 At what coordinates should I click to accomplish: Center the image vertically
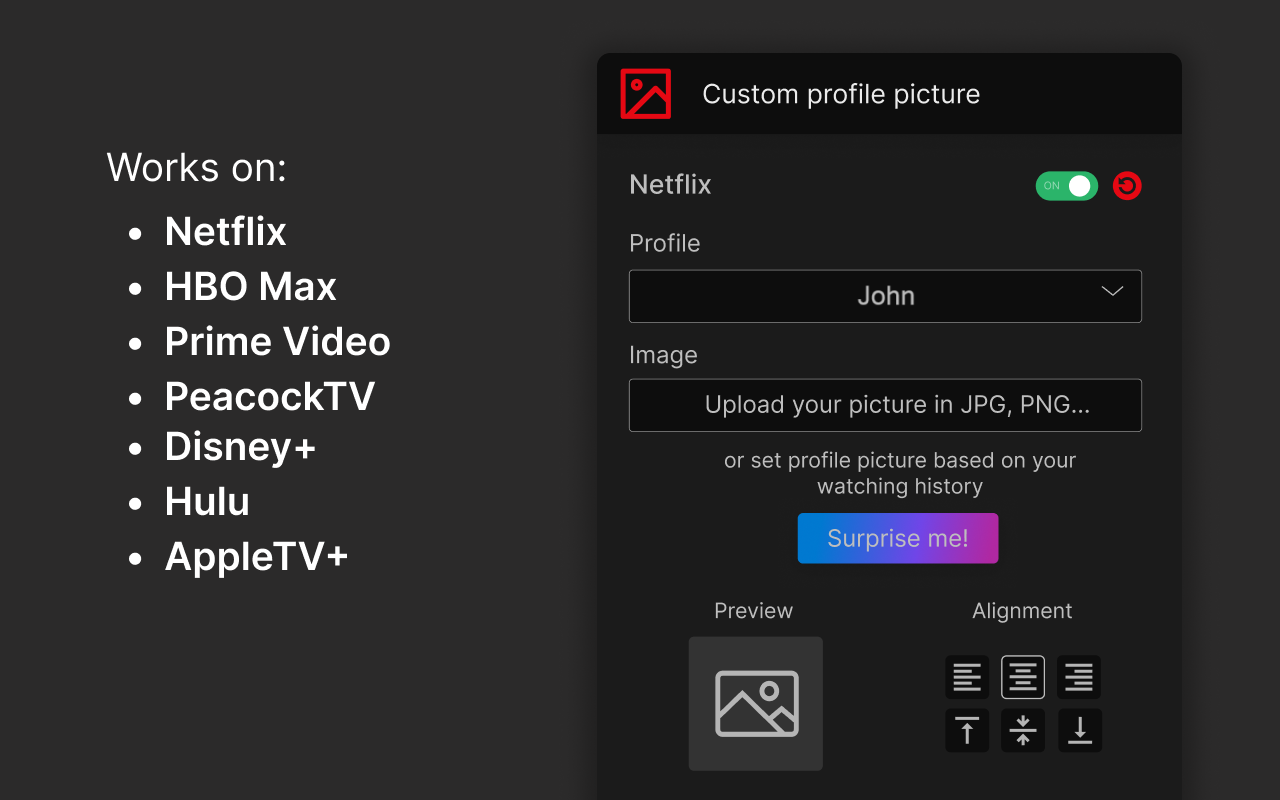pos(1022,730)
